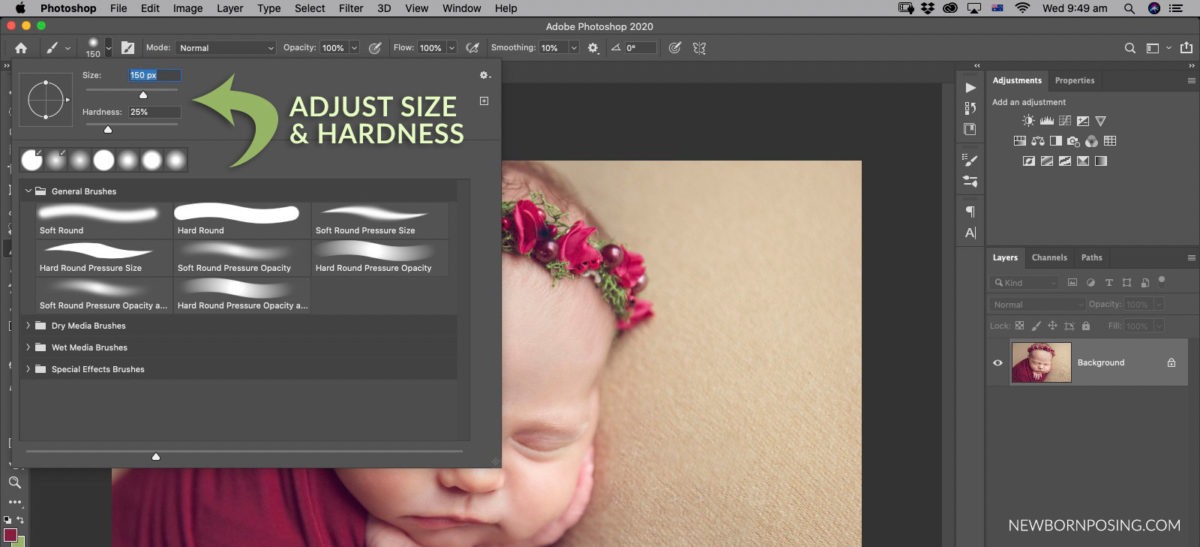Click the Opacity 100% field in options bar
1200x547 pixels.
tap(333, 48)
